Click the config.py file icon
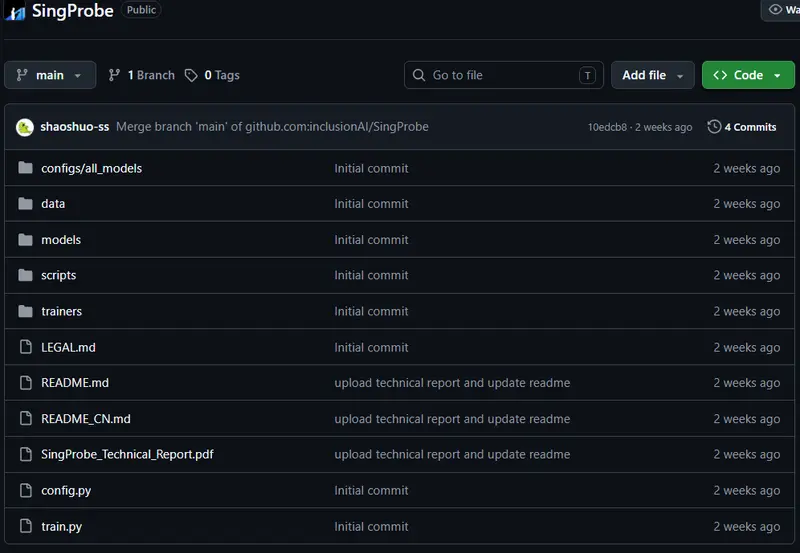The image size is (800, 553). click(x=26, y=490)
